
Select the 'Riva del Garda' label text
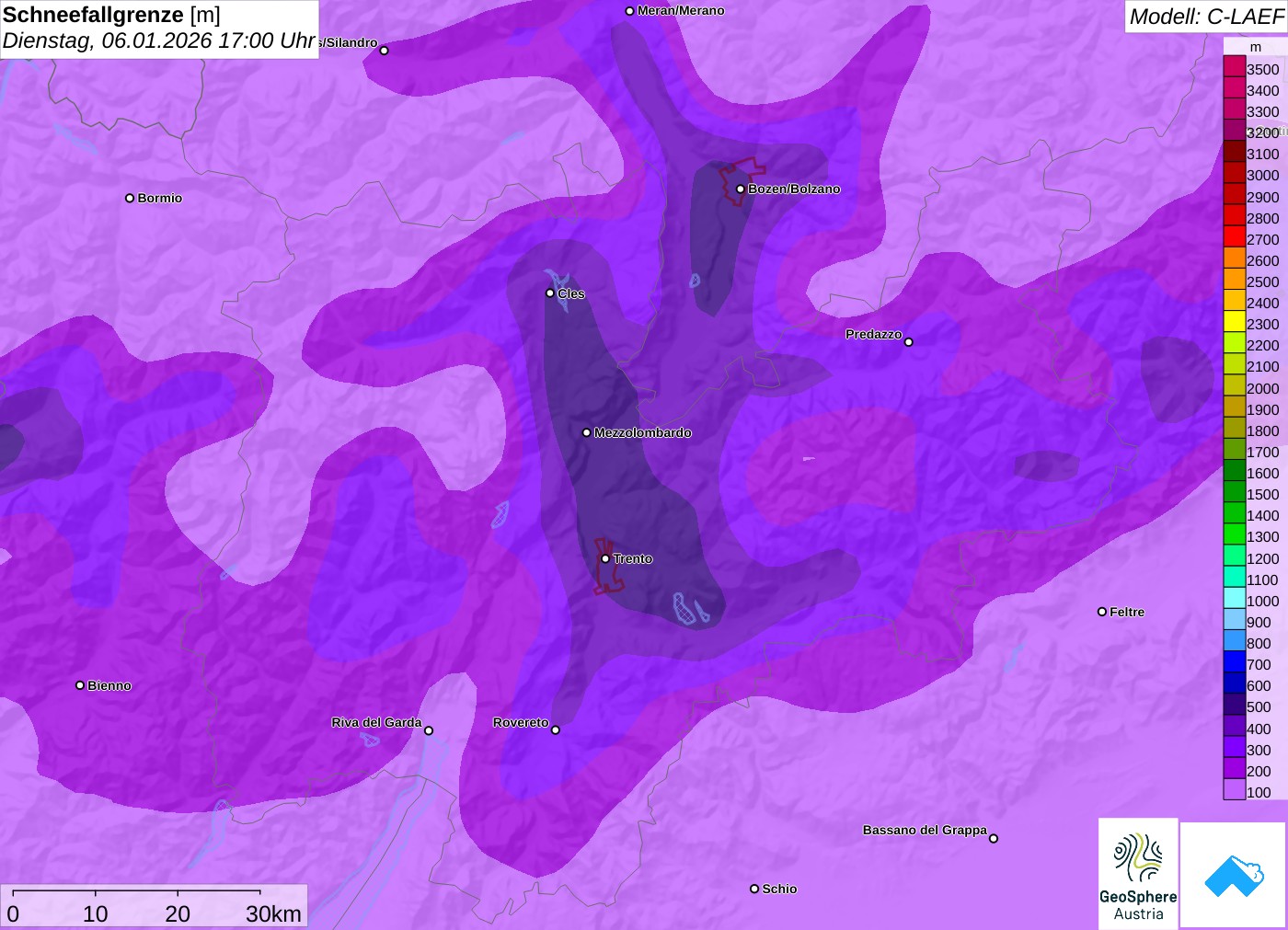pyautogui.click(x=377, y=723)
